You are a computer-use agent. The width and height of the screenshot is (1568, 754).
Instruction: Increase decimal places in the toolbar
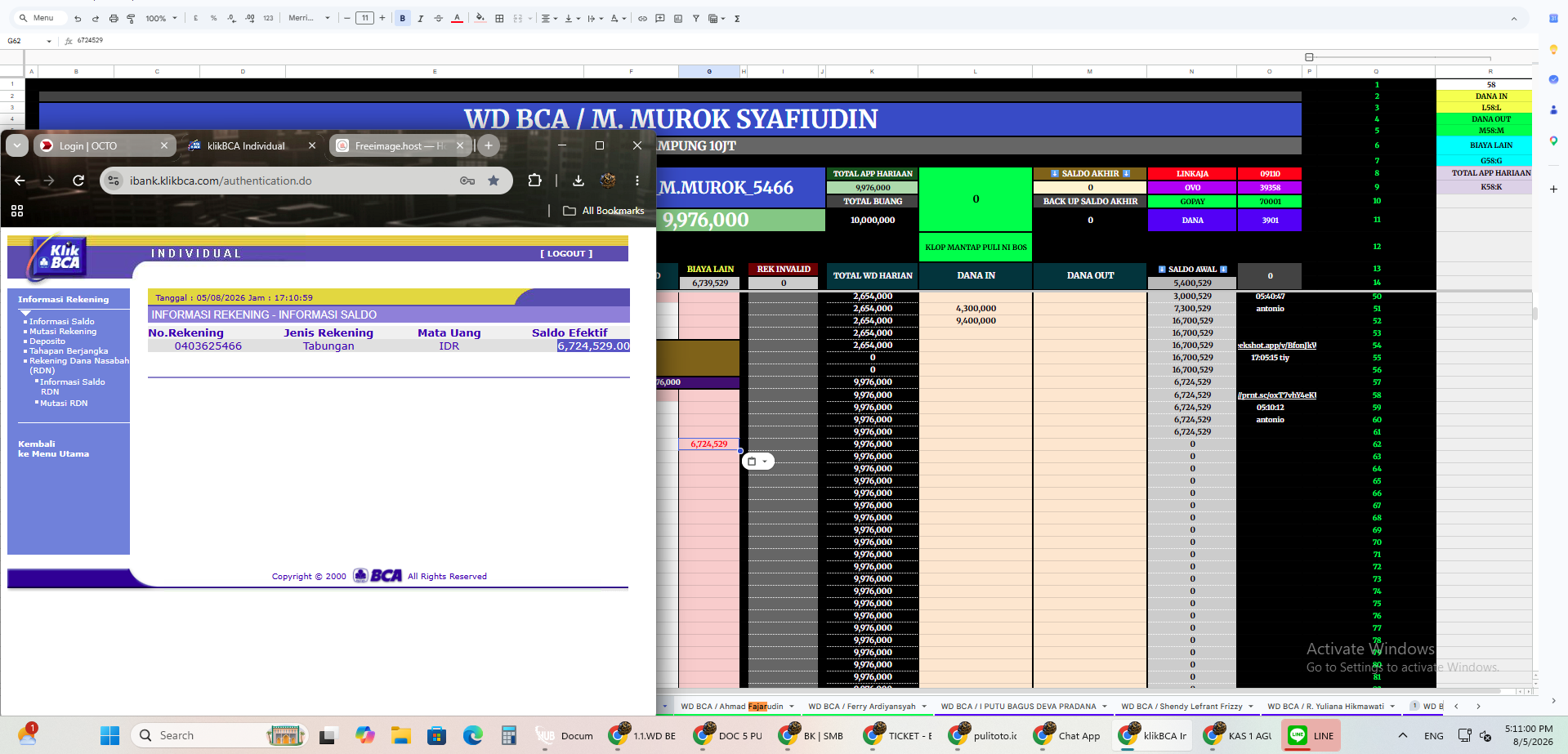250,18
